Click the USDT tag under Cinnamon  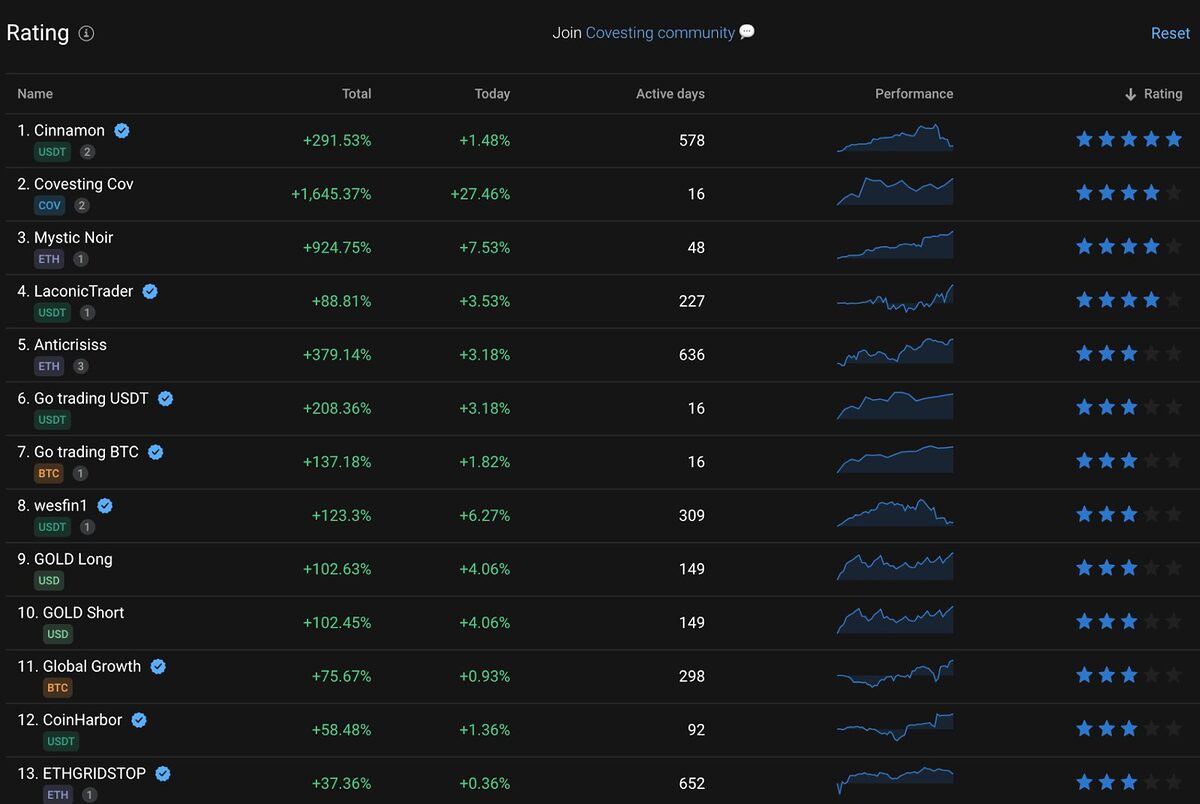click(52, 152)
